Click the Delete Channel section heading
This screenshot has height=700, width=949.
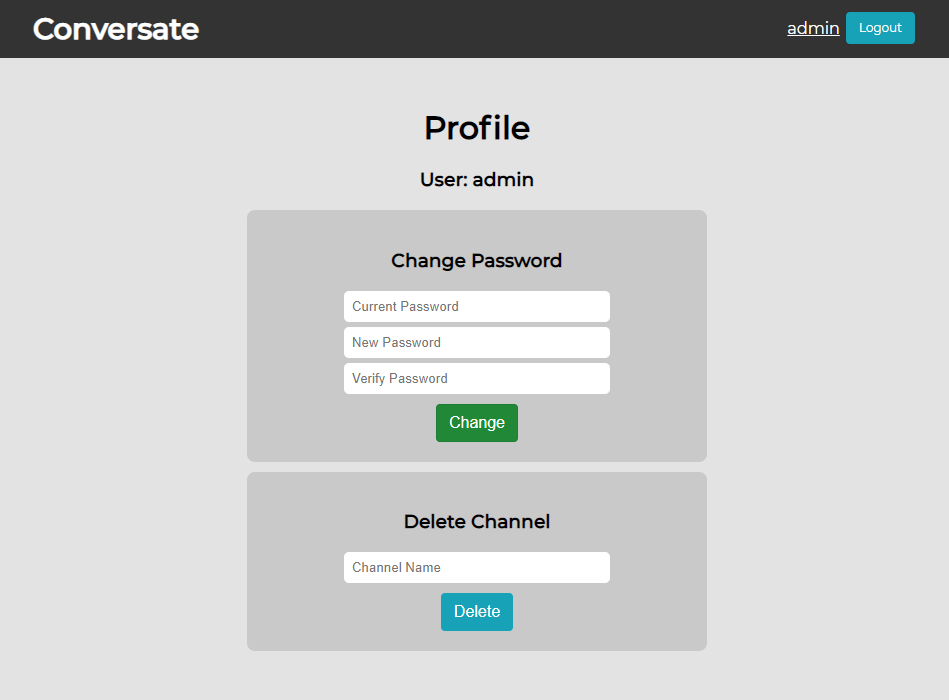(477, 521)
